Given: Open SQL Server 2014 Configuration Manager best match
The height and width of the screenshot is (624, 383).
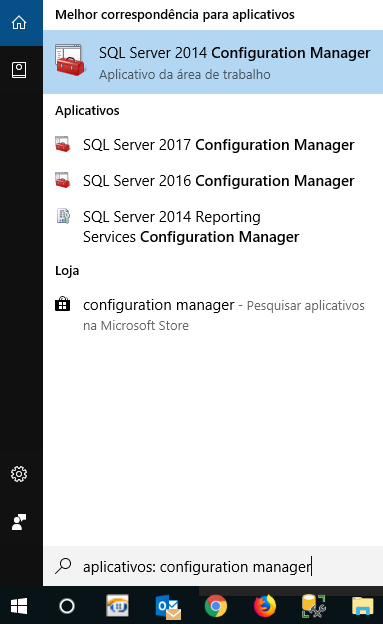Looking at the screenshot, I should point(213,62).
